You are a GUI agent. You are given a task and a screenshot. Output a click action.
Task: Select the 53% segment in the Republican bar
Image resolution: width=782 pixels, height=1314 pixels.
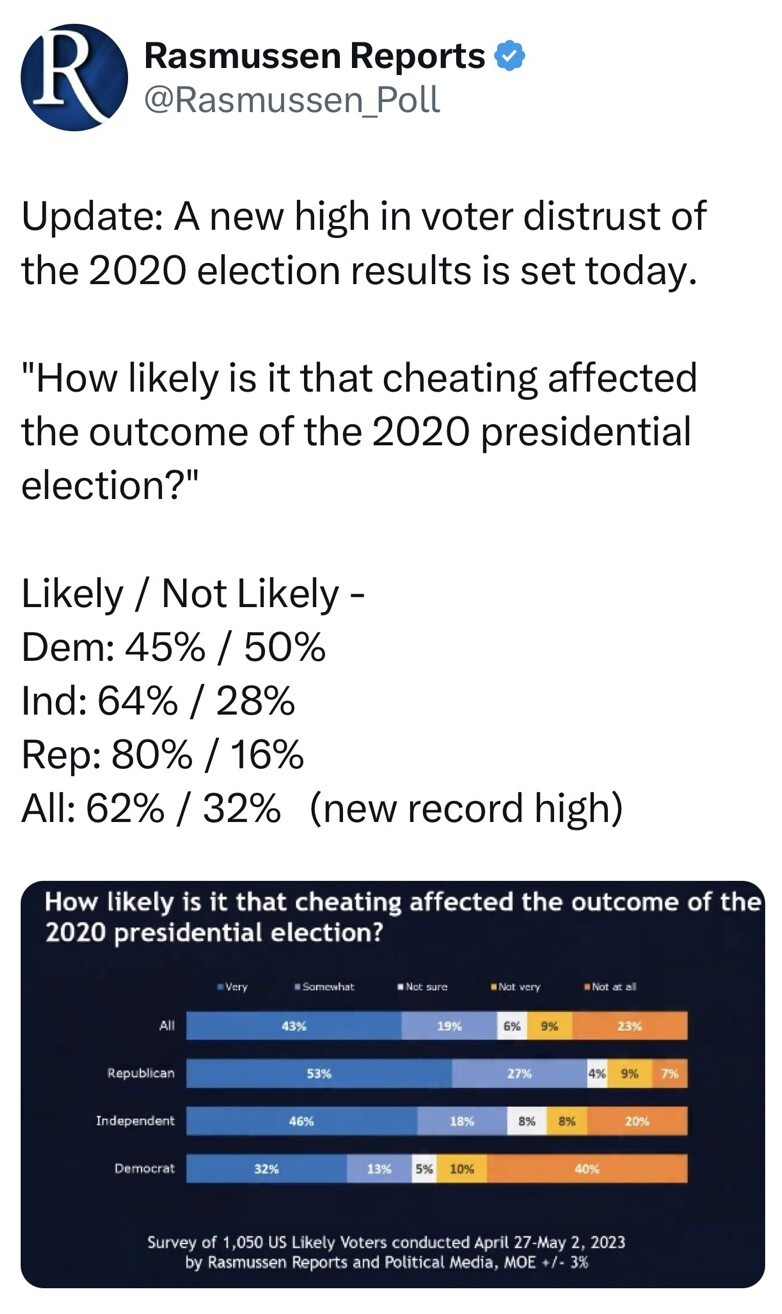[x=319, y=1074]
